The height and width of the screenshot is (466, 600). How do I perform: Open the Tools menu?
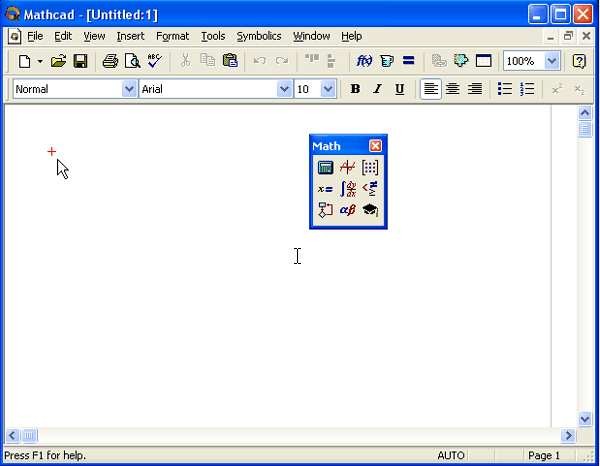click(213, 36)
